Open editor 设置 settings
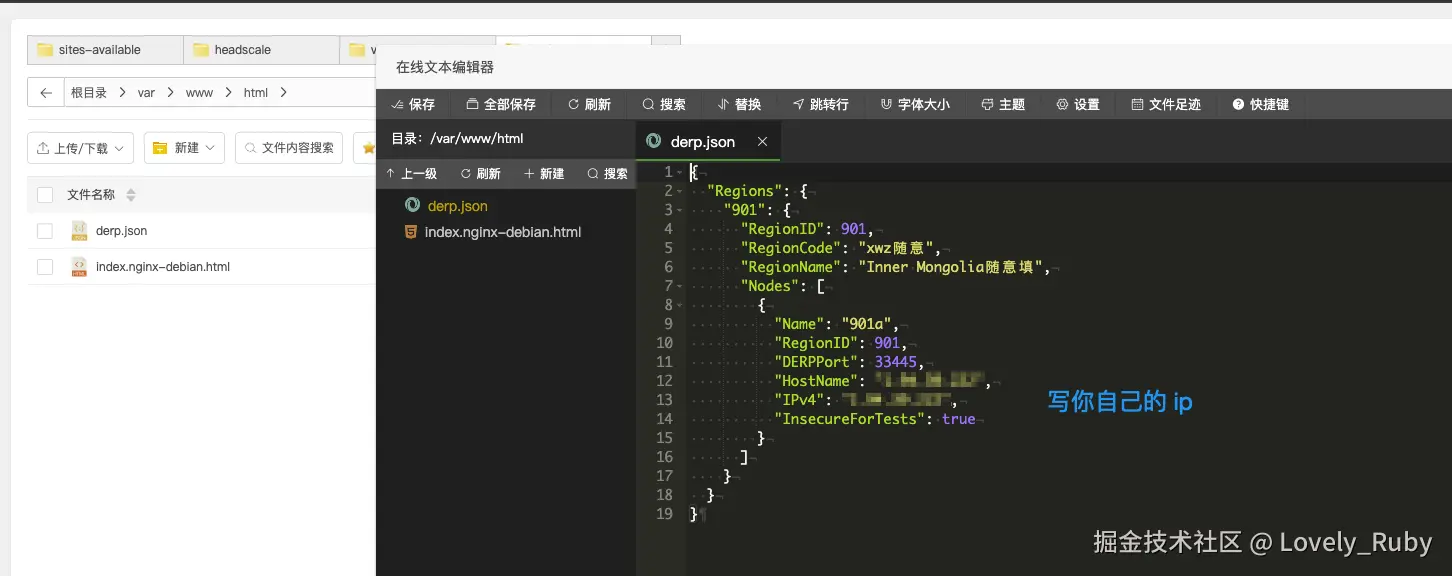 (1078, 104)
